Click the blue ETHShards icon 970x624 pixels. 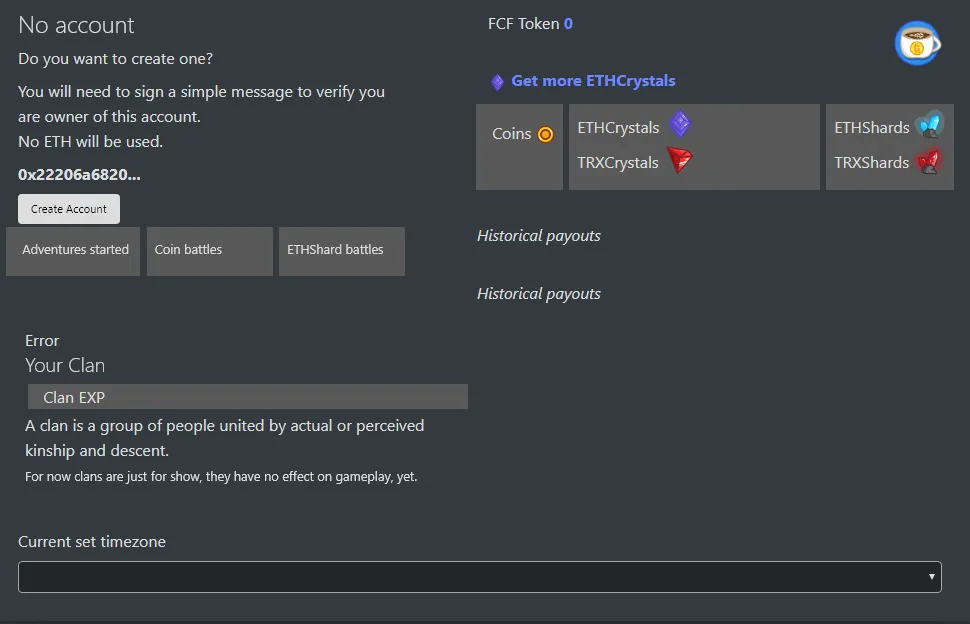click(929, 125)
